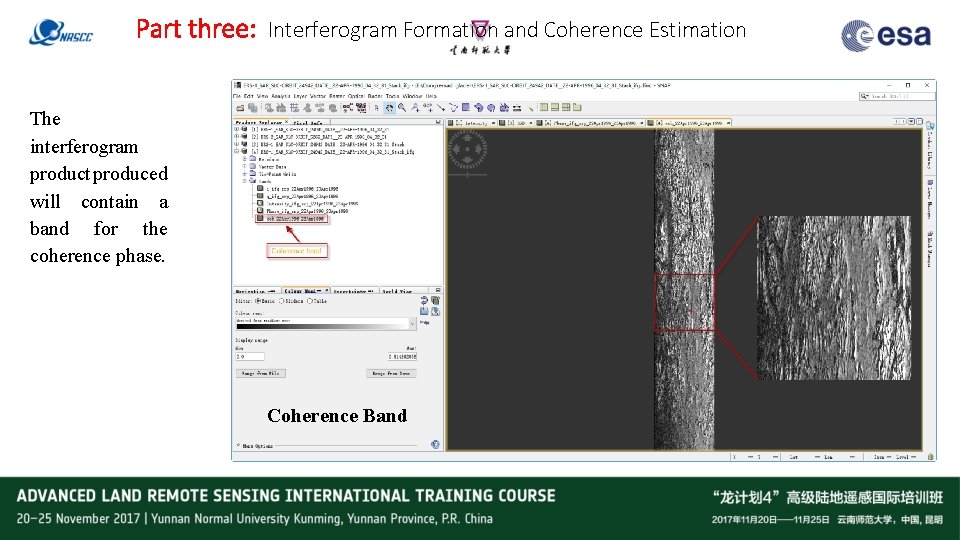Switch to the Navigation tab
Screen dimensions: 960x540
pyautogui.click(x=255, y=291)
